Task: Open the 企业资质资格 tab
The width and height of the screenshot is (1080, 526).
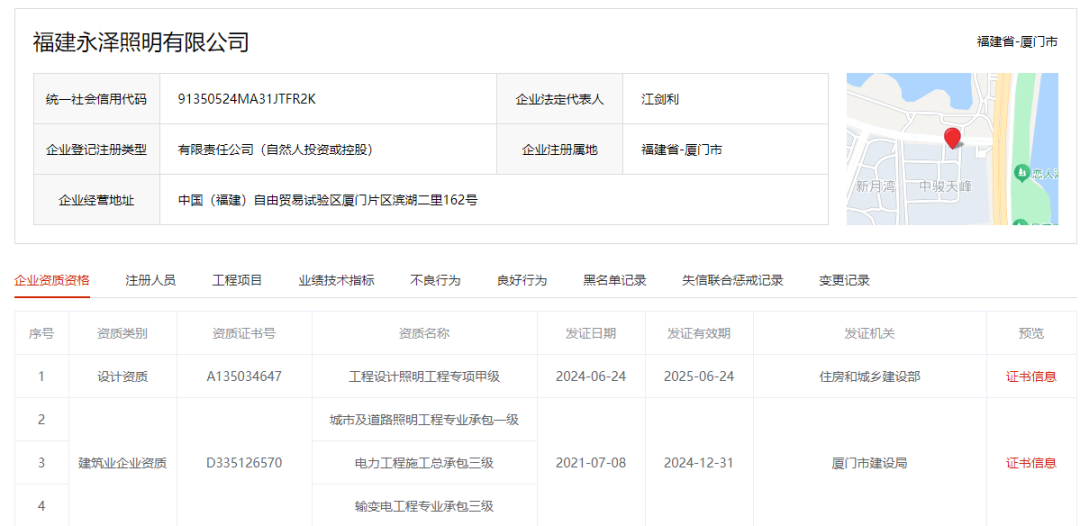Action: point(52,280)
